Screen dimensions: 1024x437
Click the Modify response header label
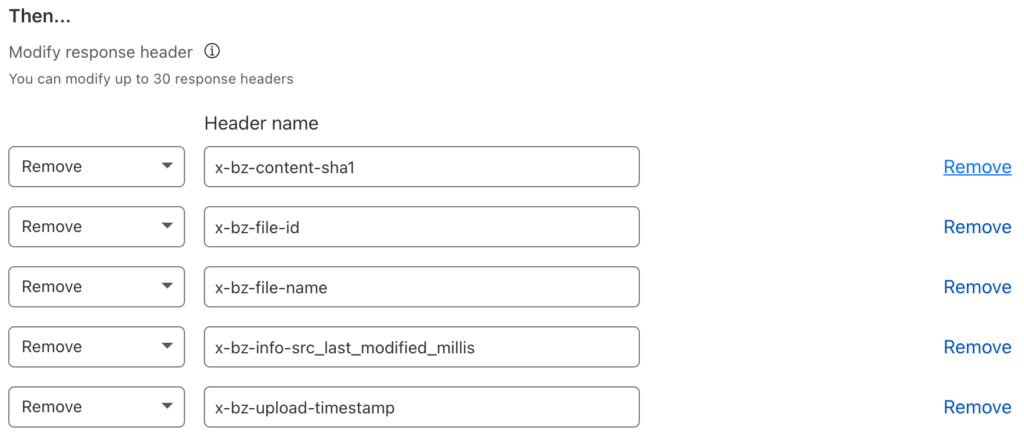coord(102,51)
